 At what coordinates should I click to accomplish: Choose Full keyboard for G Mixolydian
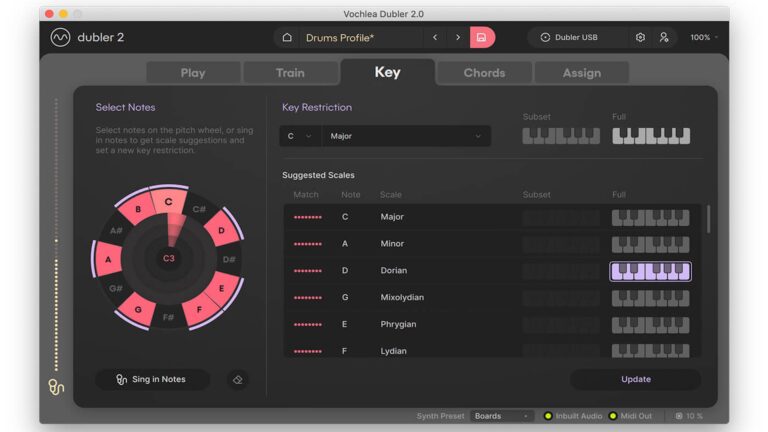click(x=650, y=298)
